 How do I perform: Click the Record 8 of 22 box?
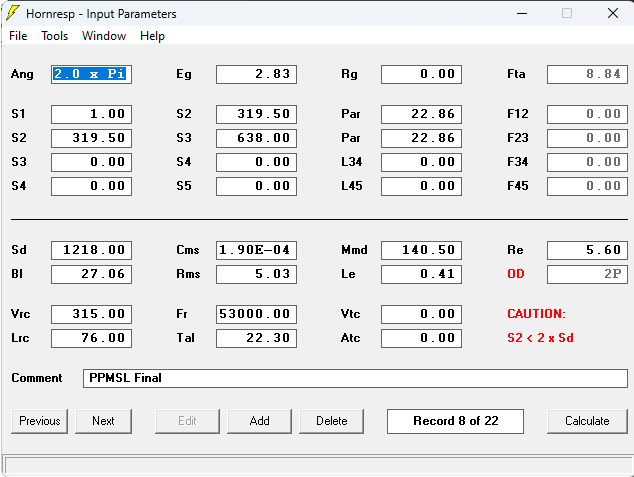455,421
